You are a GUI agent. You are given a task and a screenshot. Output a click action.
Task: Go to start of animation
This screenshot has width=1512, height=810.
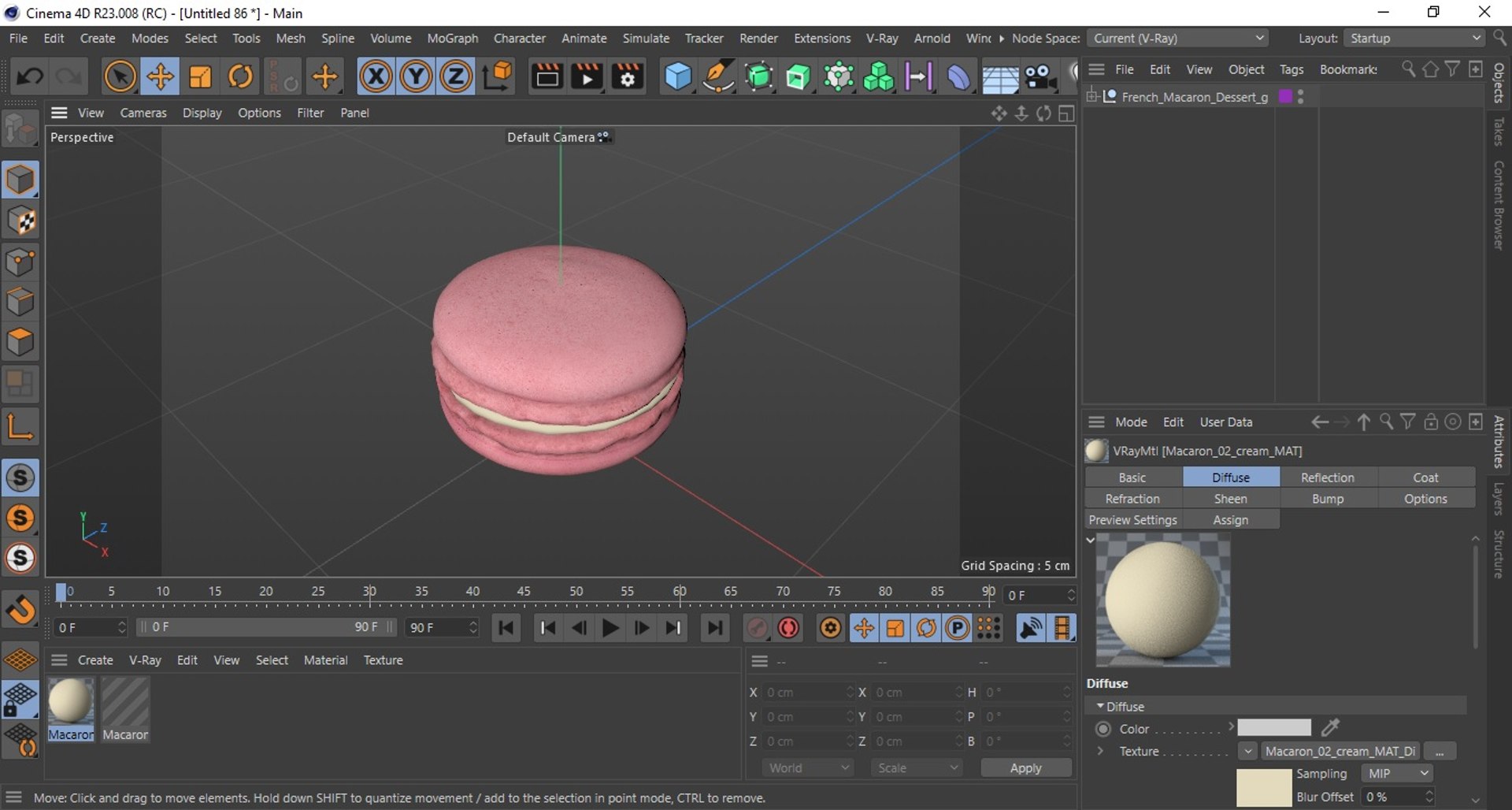[x=506, y=628]
